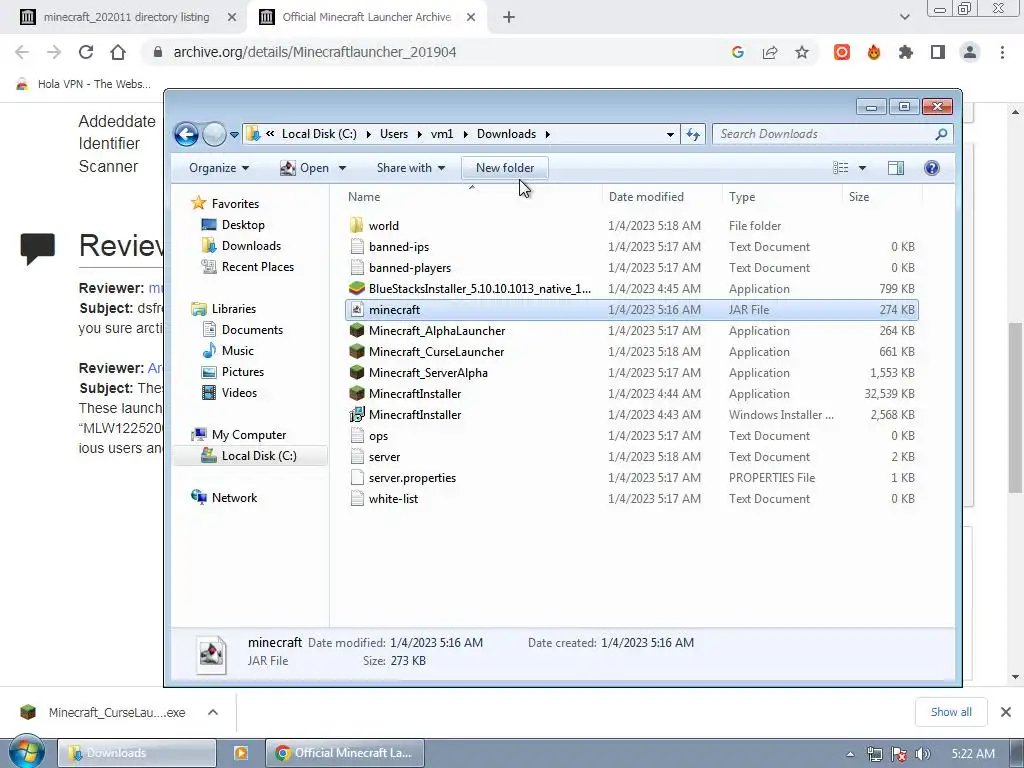Image resolution: width=1024 pixels, height=768 pixels.
Task: Sort files by Name column
Action: coord(364,197)
